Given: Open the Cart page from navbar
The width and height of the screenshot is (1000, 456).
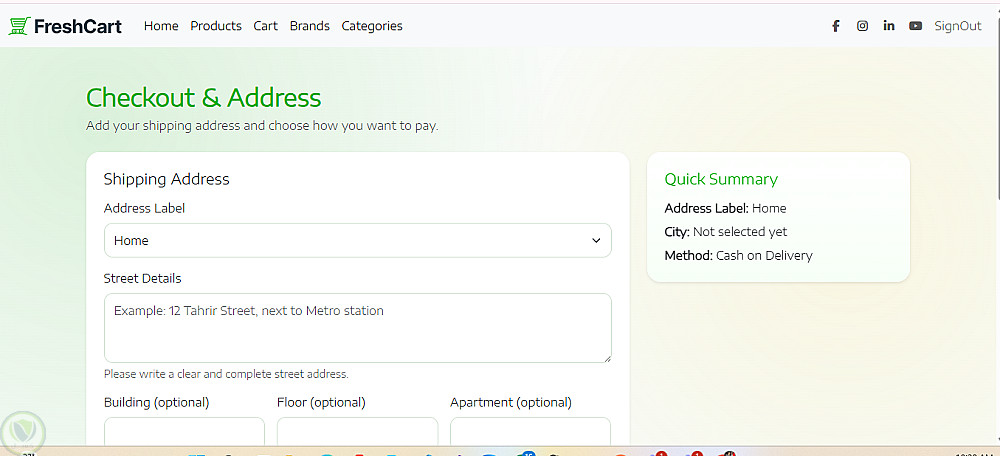Looking at the screenshot, I should click(x=265, y=26).
